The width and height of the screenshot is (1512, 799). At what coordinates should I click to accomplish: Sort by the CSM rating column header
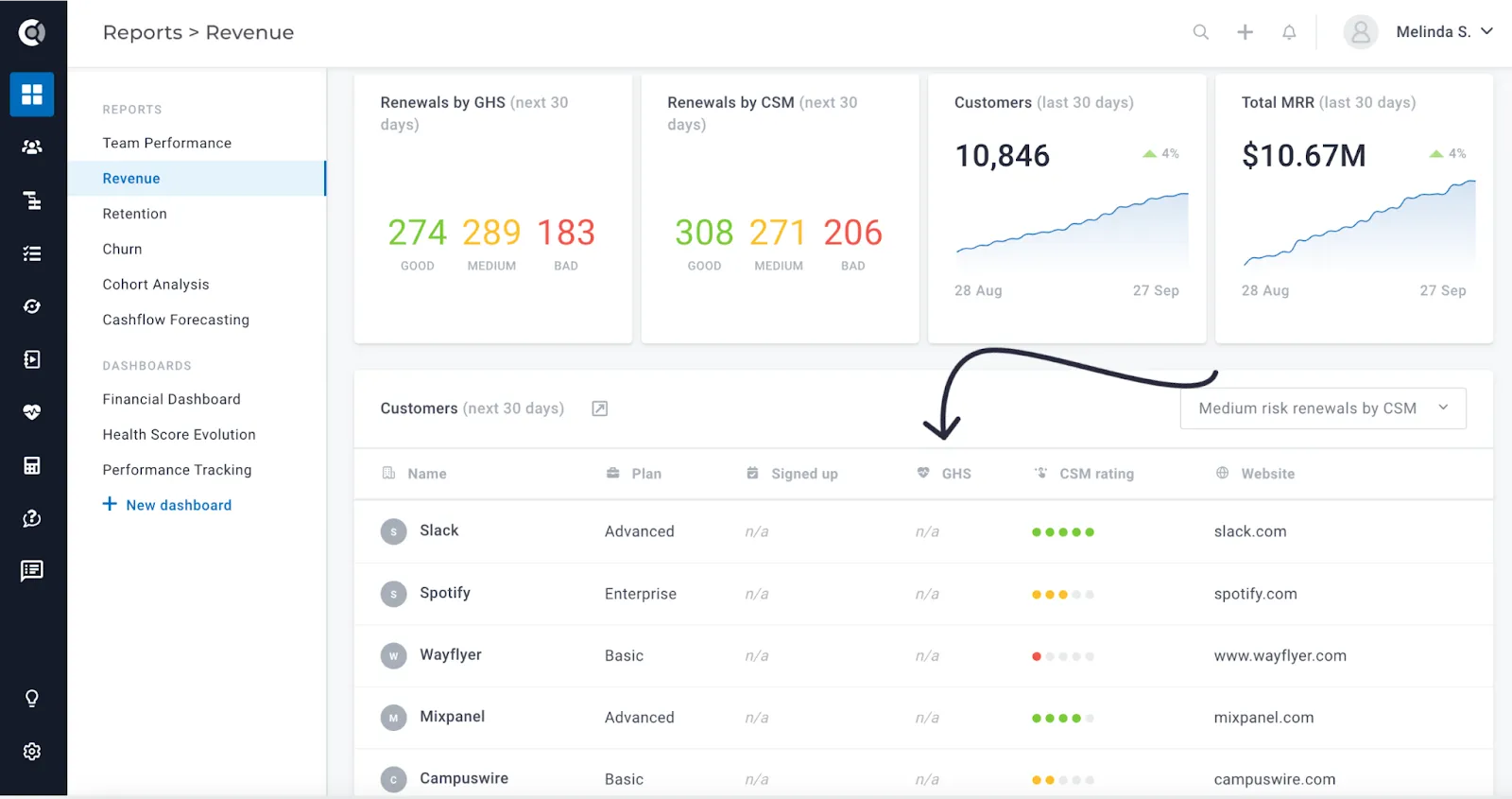[1097, 474]
